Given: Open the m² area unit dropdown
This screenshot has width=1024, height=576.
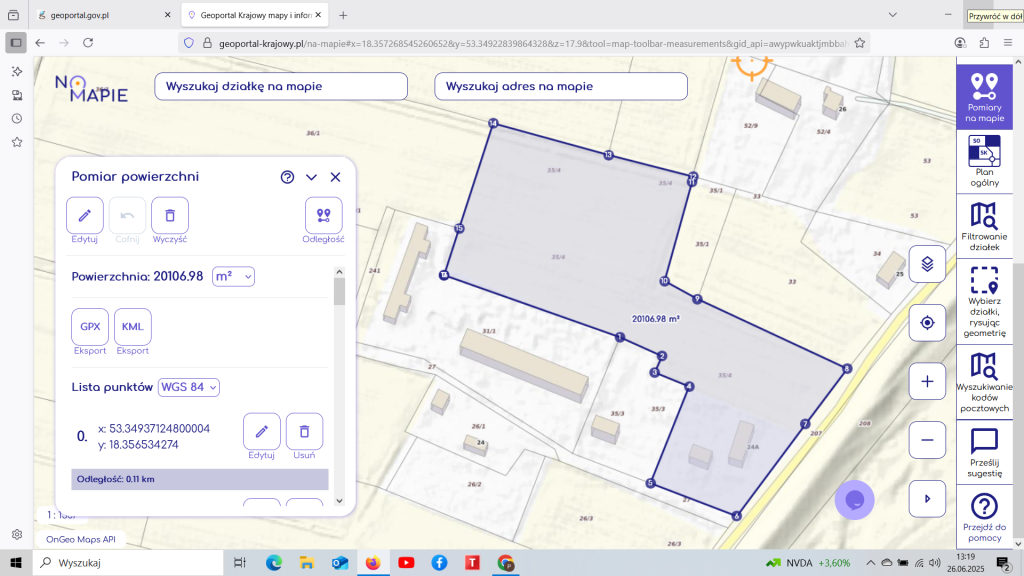Looking at the screenshot, I should pyautogui.click(x=233, y=276).
